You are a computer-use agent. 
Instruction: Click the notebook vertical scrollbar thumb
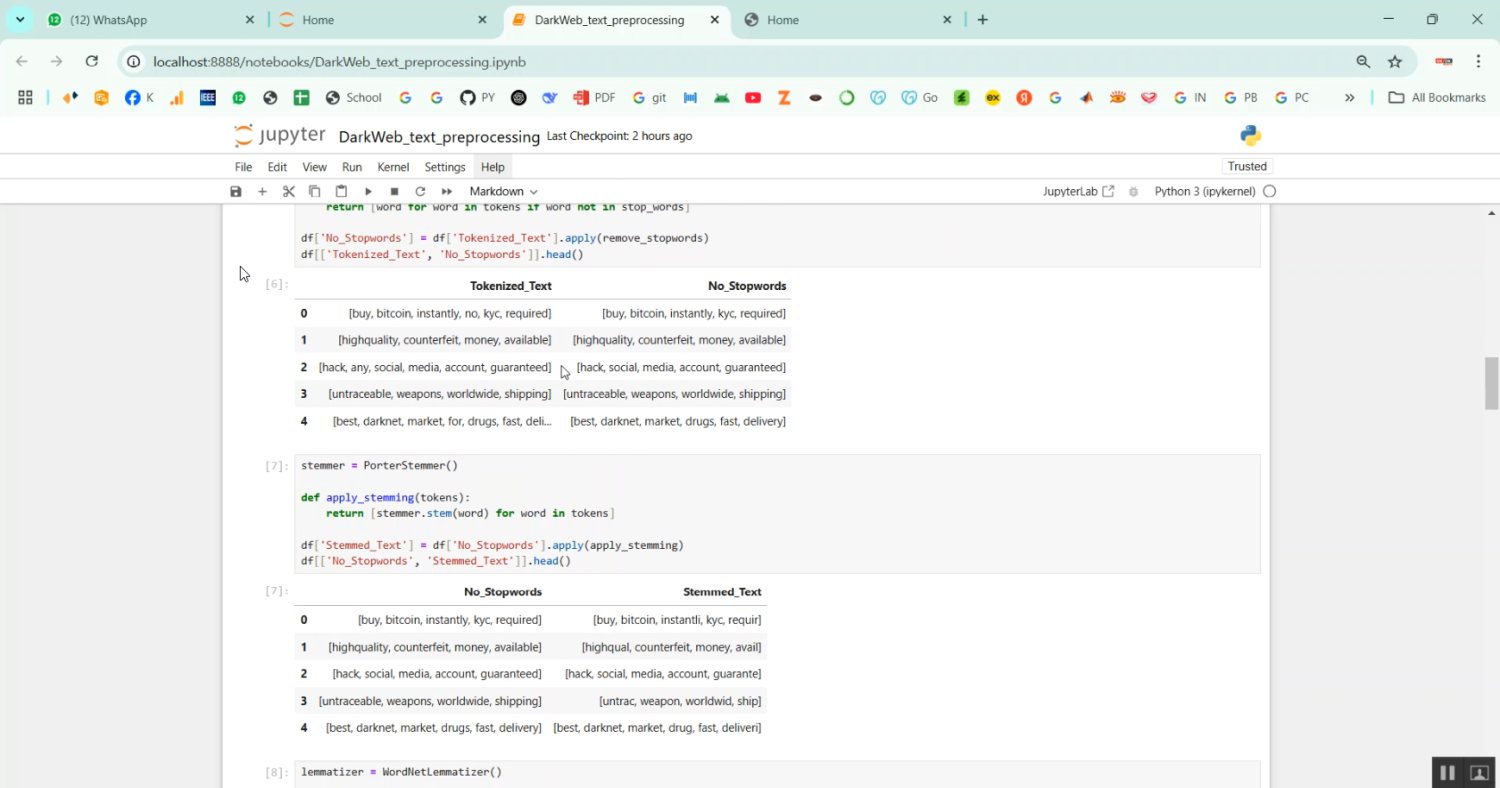tap(1491, 383)
